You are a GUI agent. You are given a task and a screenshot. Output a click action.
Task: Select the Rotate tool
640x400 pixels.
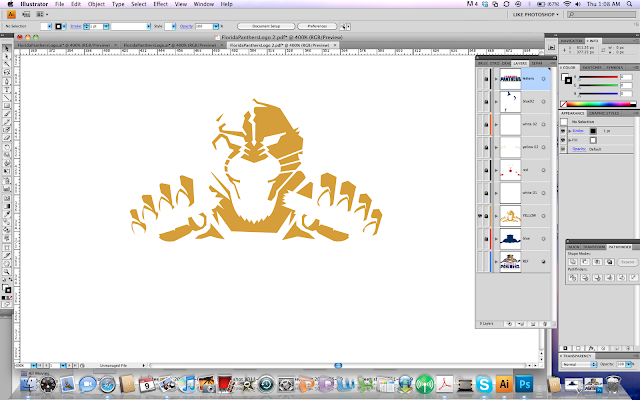(x=7, y=147)
